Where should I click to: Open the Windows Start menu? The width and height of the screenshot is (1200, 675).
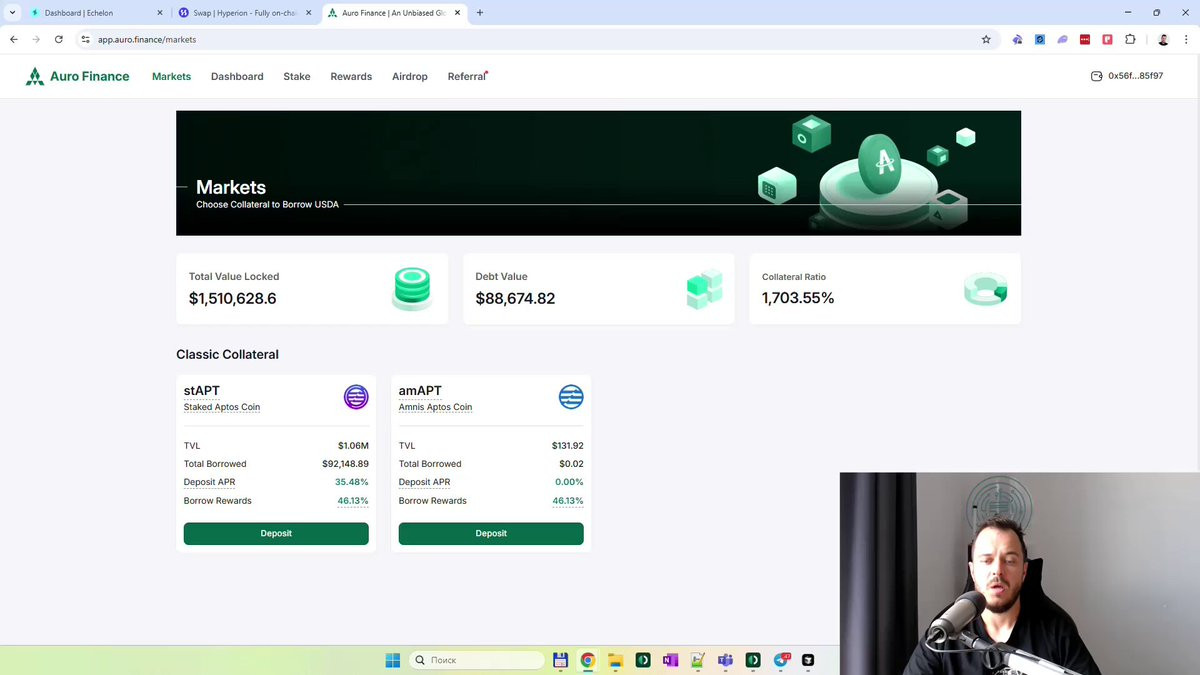[x=393, y=660]
